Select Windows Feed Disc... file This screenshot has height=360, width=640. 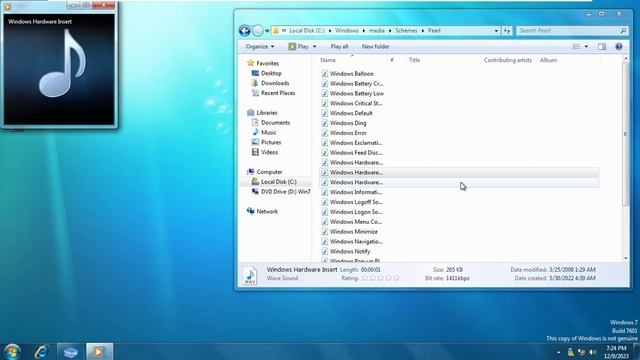(x=356, y=153)
